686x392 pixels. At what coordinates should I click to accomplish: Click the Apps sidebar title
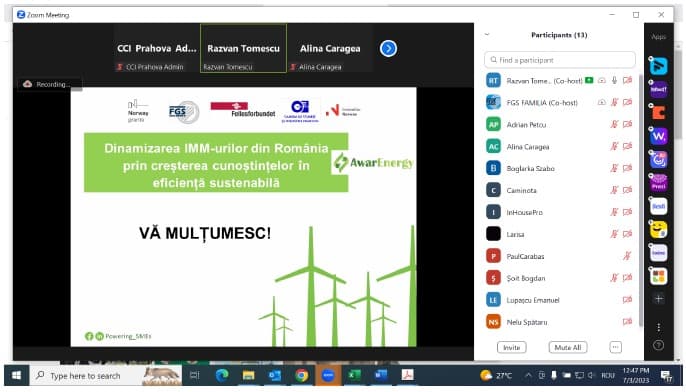coord(658,37)
